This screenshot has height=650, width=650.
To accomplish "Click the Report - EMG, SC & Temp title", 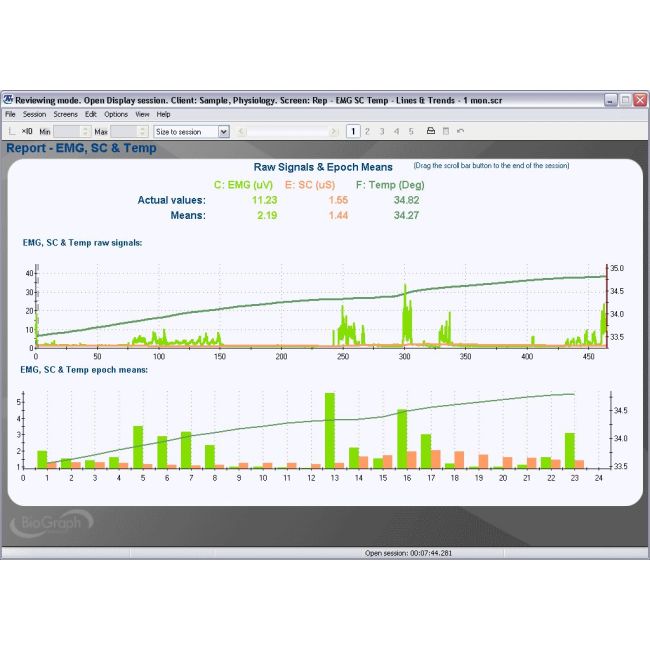I will pos(81,148).
